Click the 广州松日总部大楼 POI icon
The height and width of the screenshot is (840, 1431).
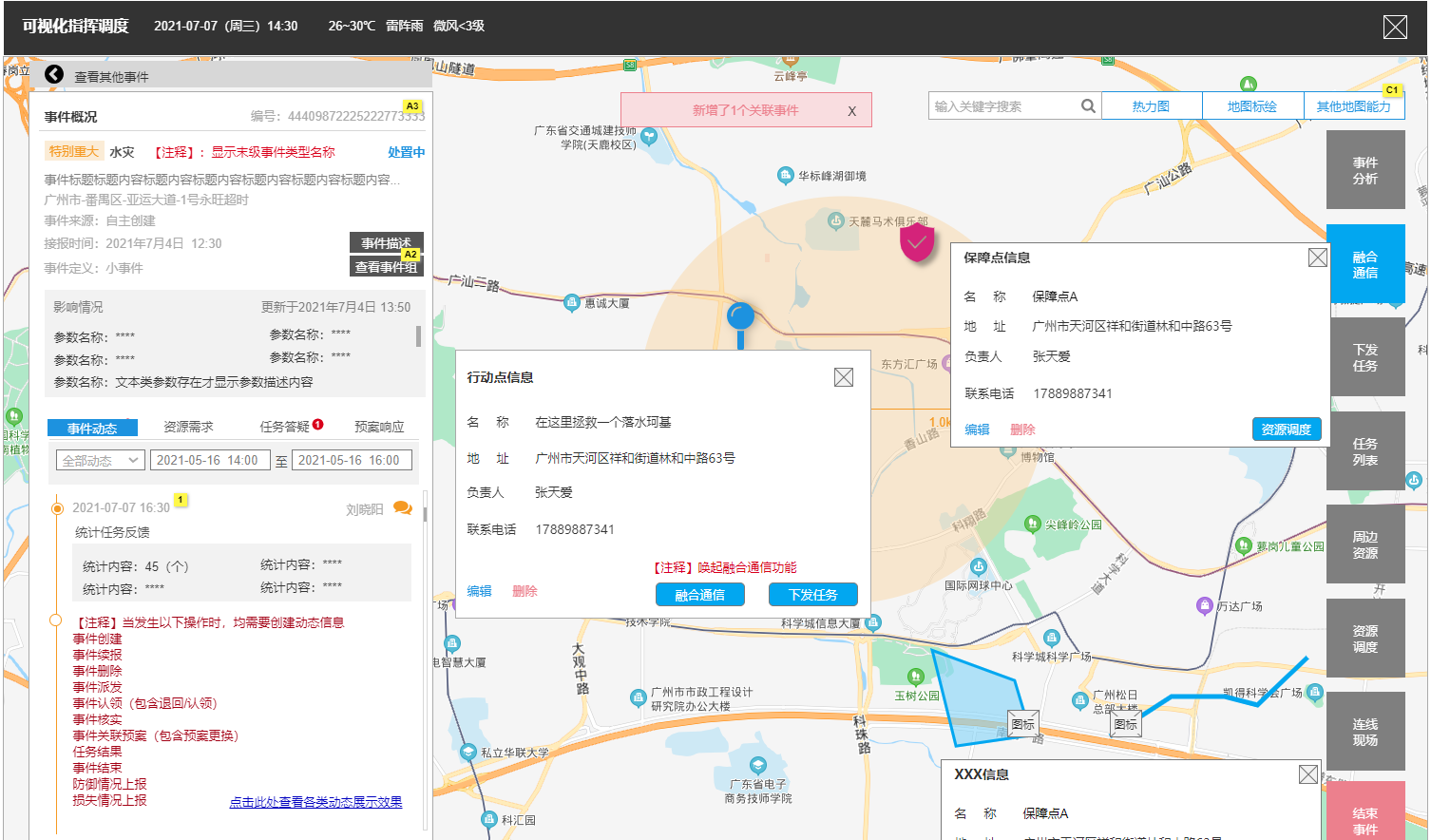coord(1079,700)
